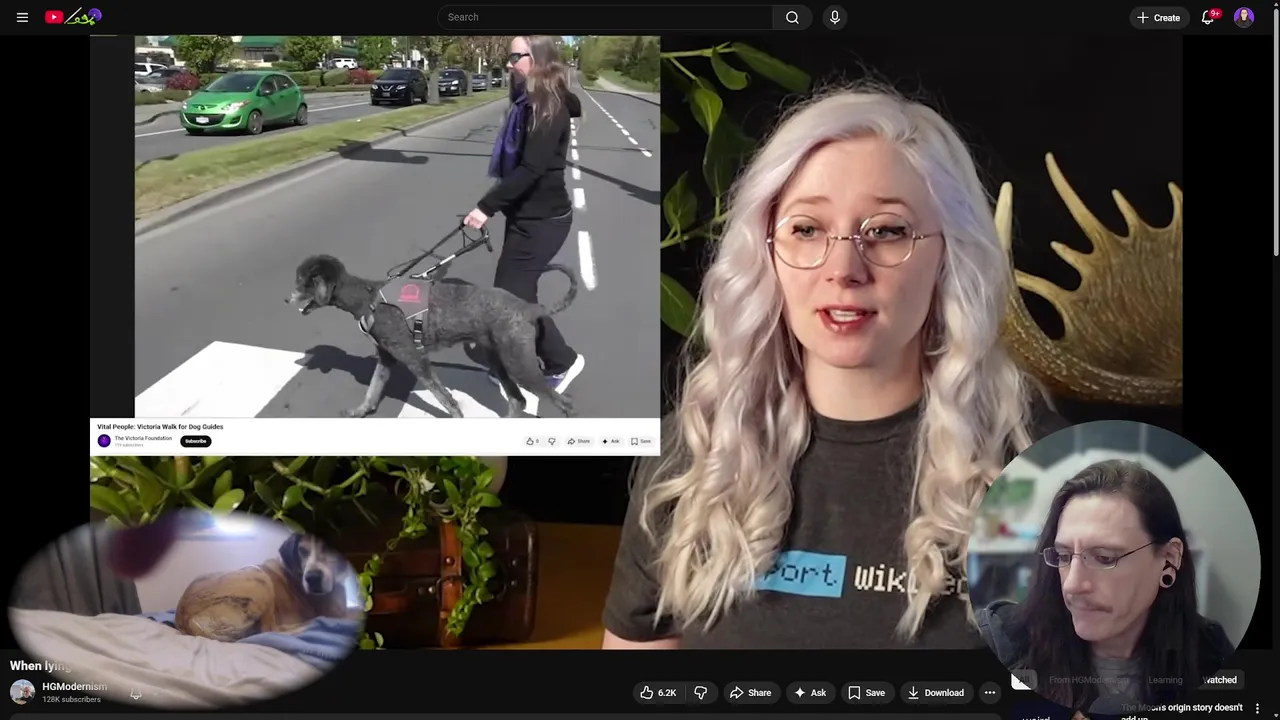This screenshot has width=1280, height=720.
Task: View notifications bell
Action: (x=1208, y=17)
